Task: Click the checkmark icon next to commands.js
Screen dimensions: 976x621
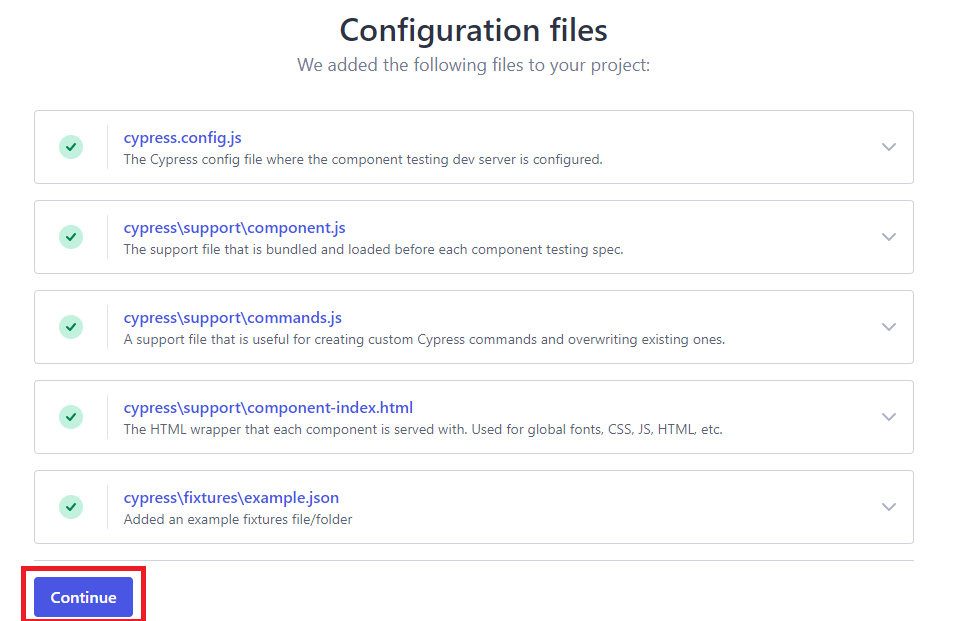Action: point(70,327)
